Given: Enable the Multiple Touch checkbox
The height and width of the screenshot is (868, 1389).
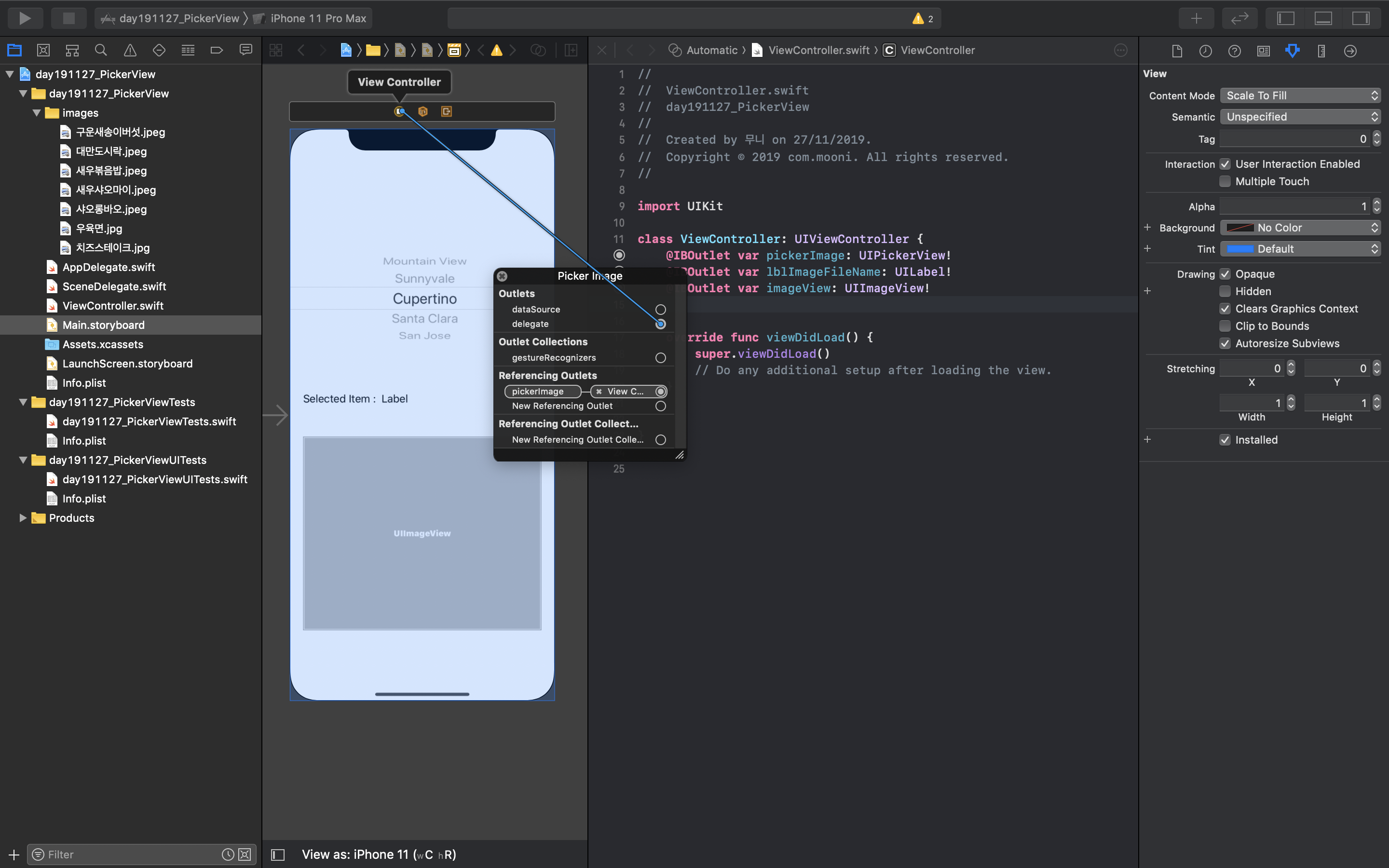Looking at the screenshot, I should pos(1225,181).
